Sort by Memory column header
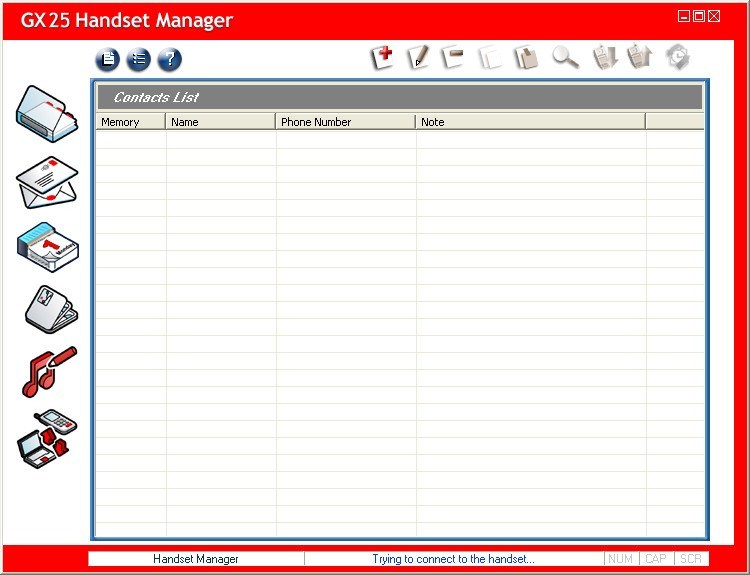The width and height of the screenshot is (750, 575). tap(131, 122)
